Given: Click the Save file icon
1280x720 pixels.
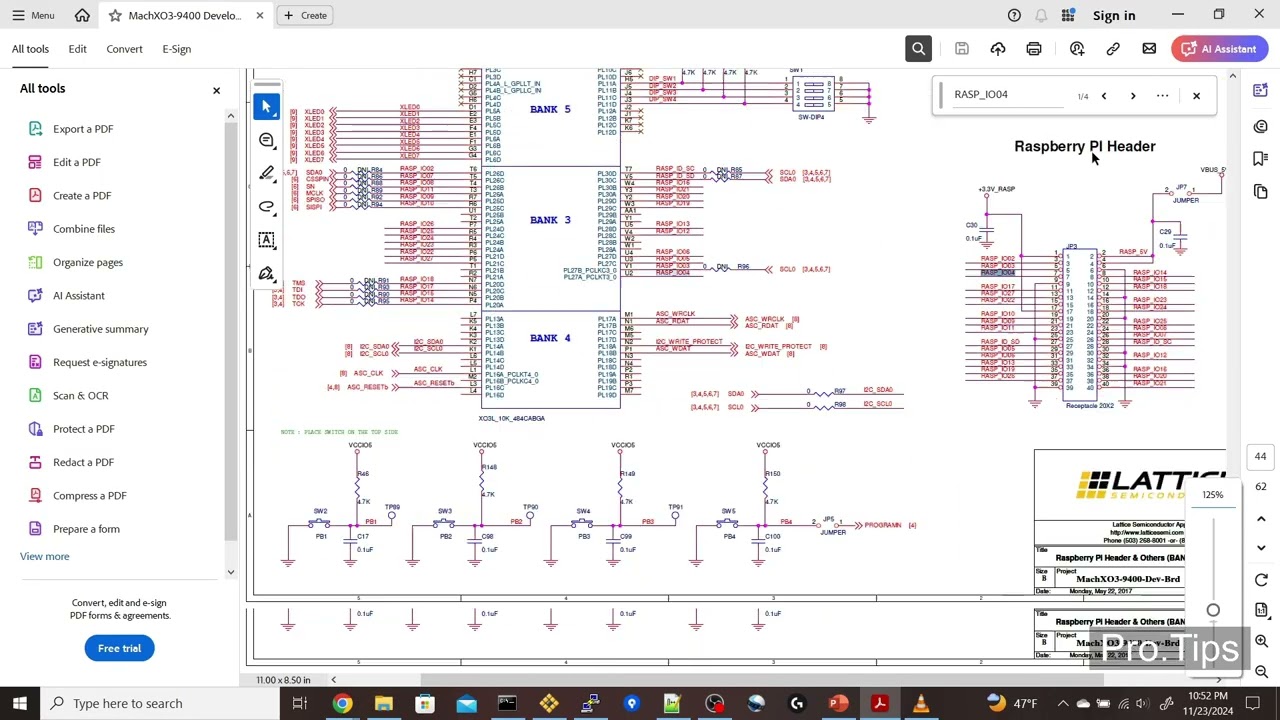Looking at the screenshot, I should [961, 49].
